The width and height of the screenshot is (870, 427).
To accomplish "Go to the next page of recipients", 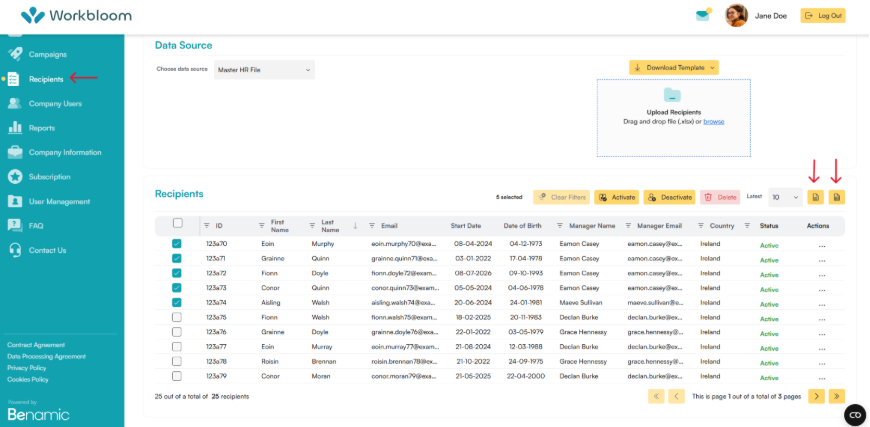I will coord(816,396).
